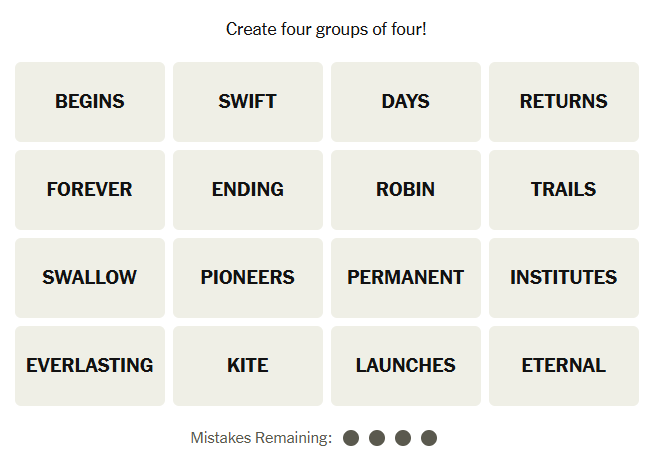The width and height of the screenshot is (660, 451).
Task: Select the EVERLASTING tile
Action: tap(90, 366)
